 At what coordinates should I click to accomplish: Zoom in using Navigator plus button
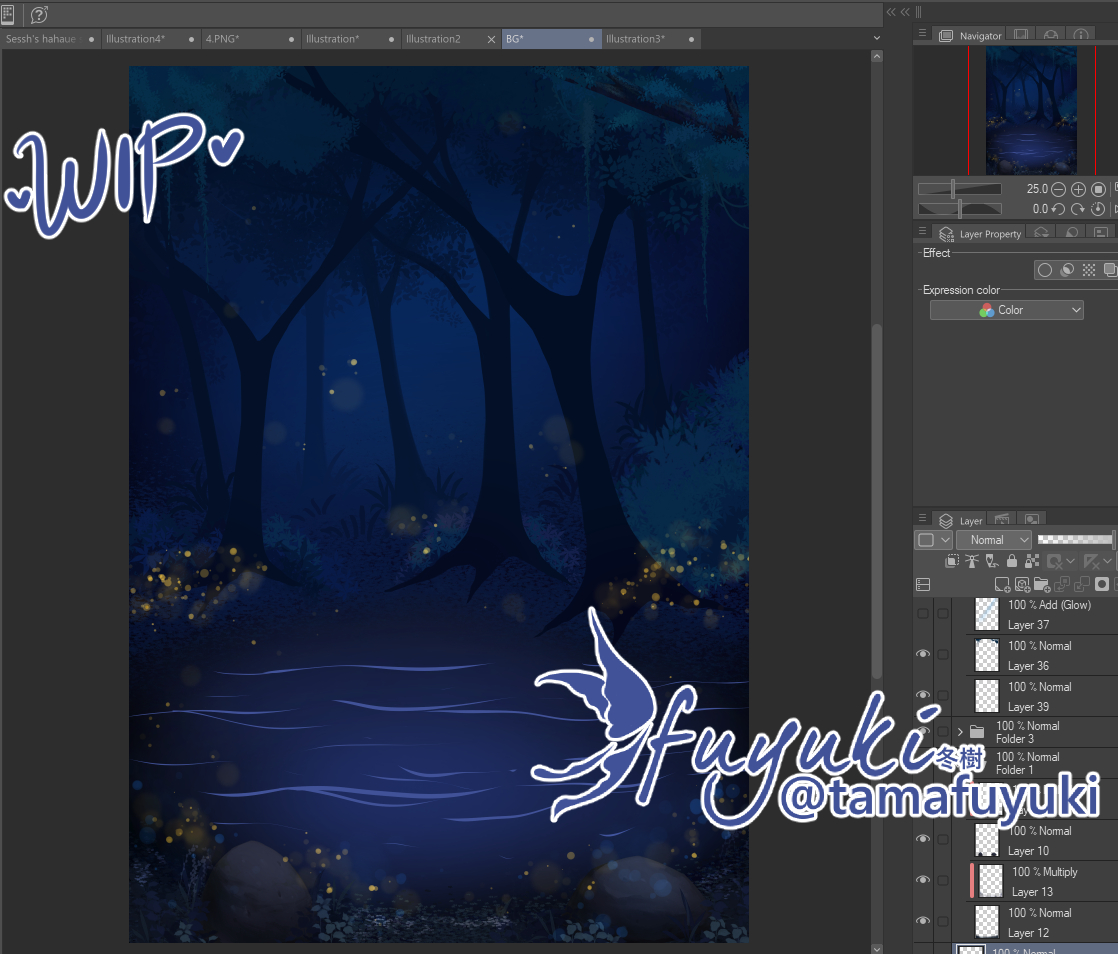pos(1078,190)
